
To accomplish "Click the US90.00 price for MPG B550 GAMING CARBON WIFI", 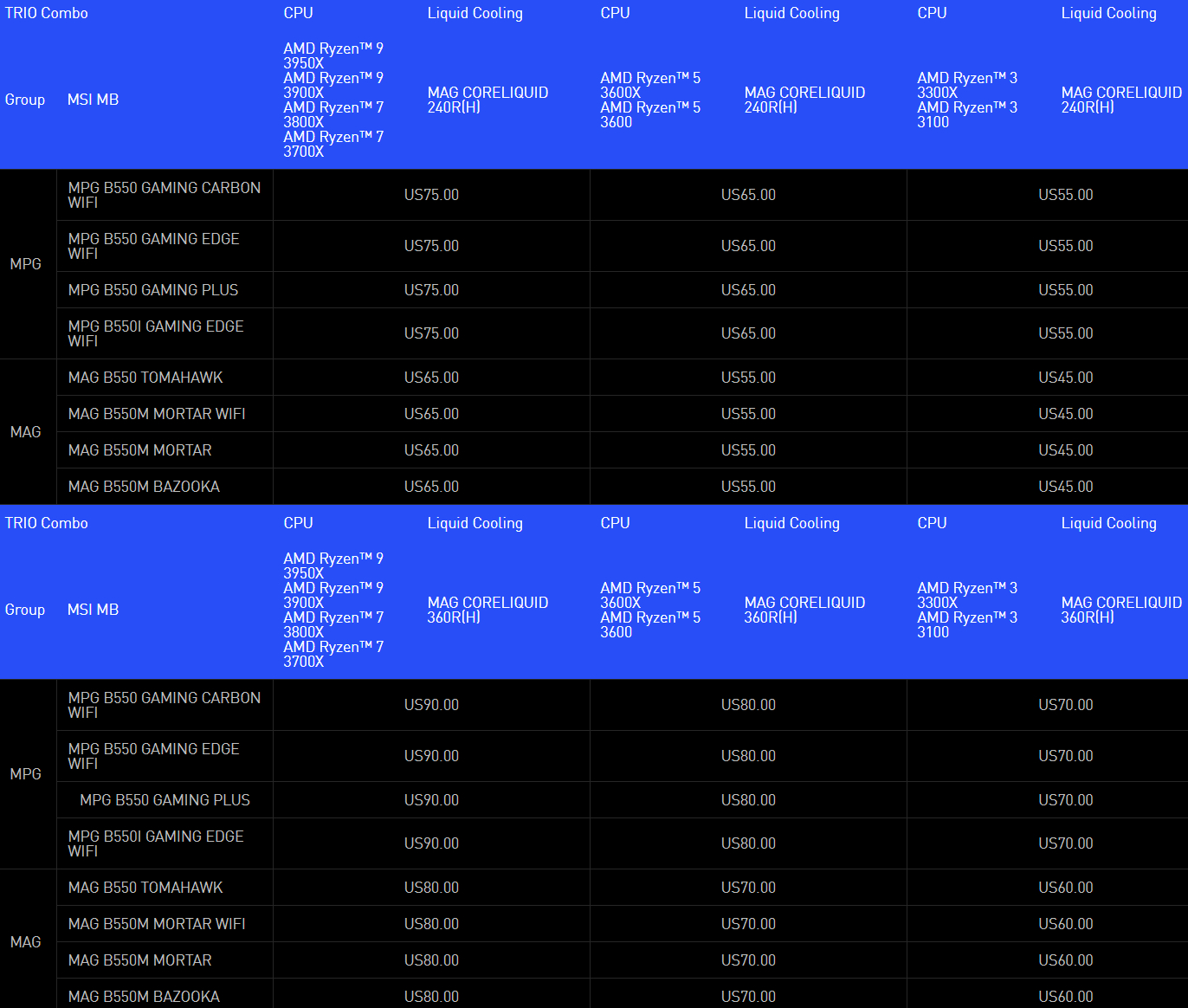I will click(x=431, y=705).
